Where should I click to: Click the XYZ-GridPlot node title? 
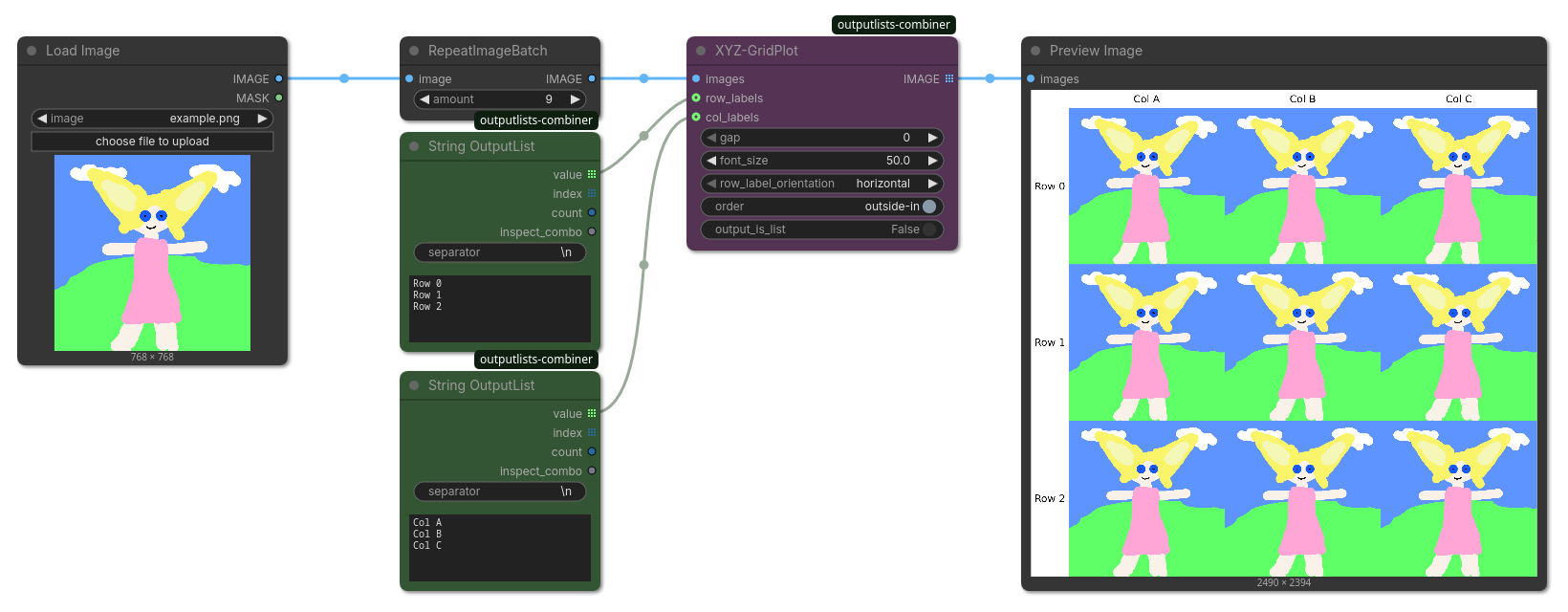point(756,51)
